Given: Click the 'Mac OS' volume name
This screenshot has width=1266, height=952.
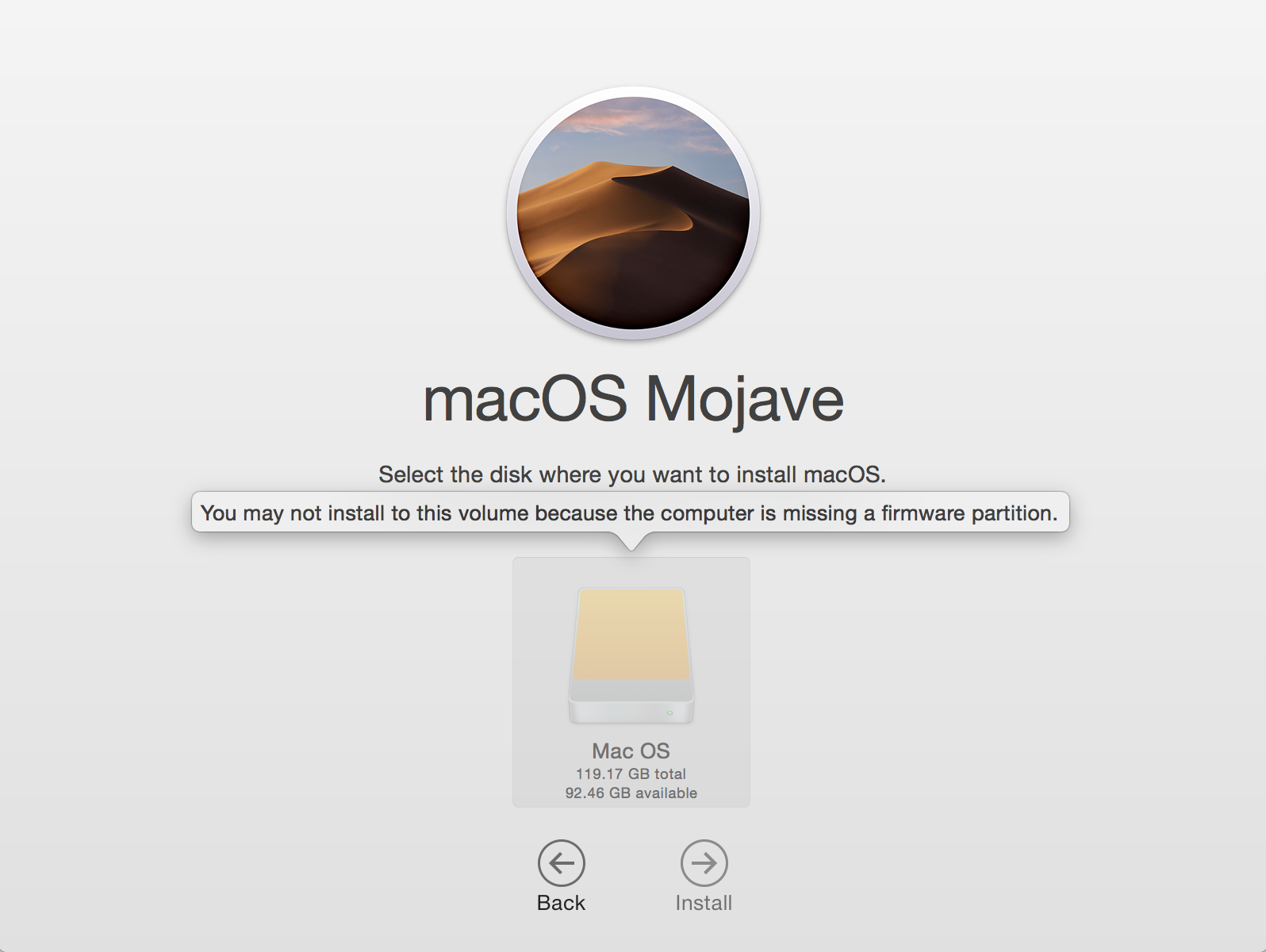Looking at the screenshot, I should pyautogui.click(x=631, y=750).
